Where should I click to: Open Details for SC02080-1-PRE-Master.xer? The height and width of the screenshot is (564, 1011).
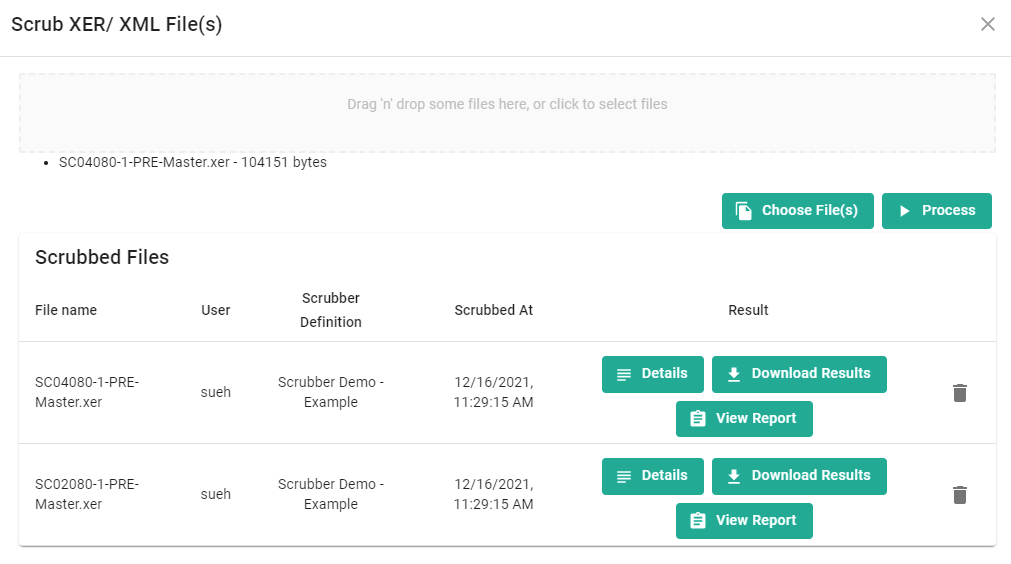(652, 476)
